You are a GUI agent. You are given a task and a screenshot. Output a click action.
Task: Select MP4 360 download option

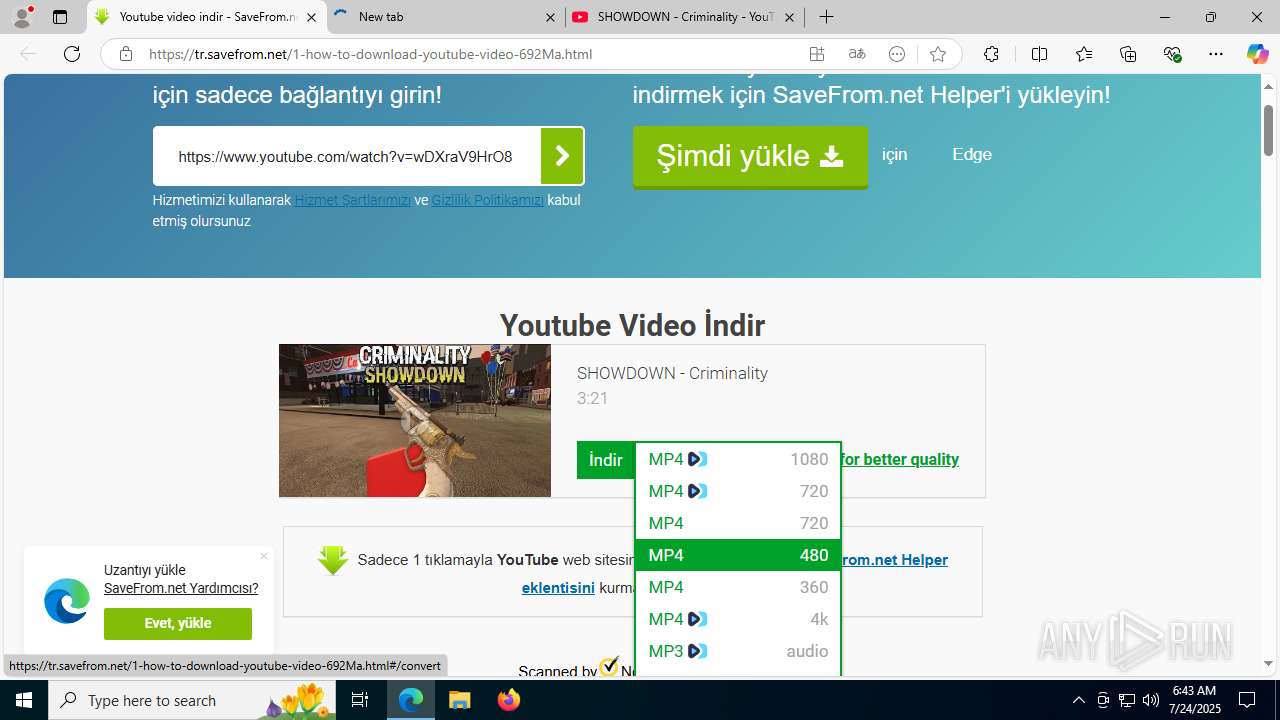coord(738,587)
